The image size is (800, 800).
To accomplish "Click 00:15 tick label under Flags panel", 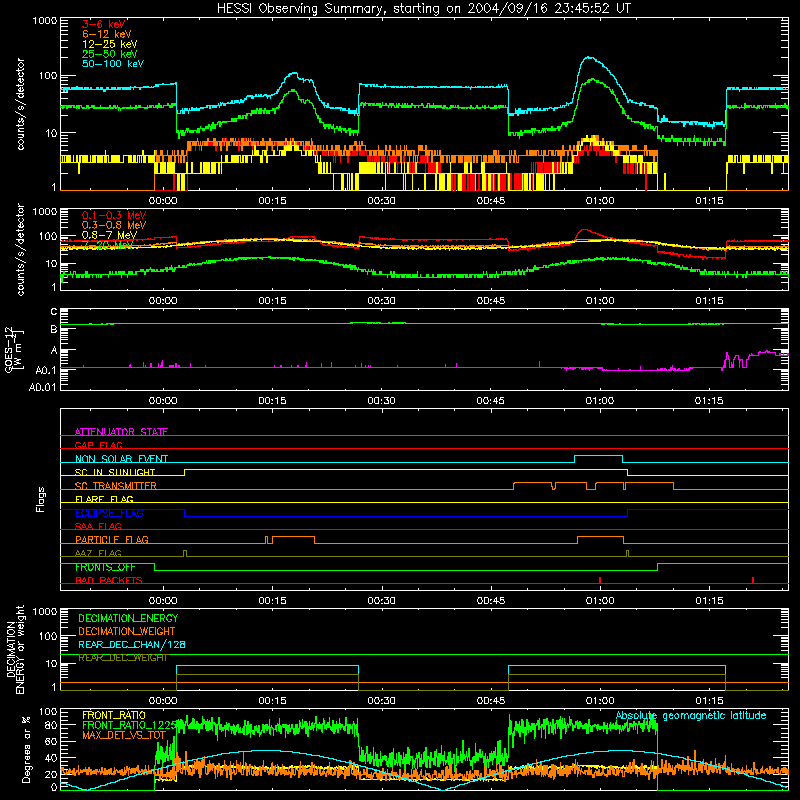I will tap(272, 601).
